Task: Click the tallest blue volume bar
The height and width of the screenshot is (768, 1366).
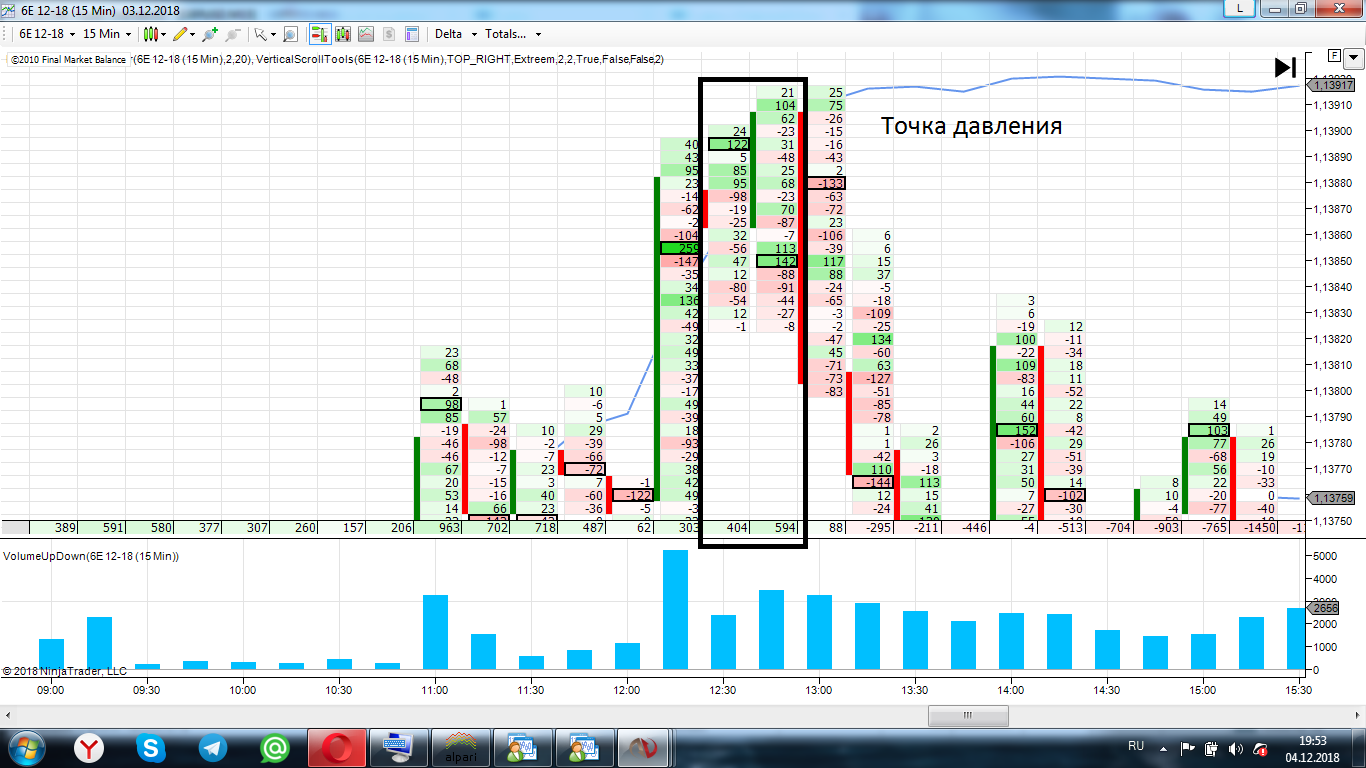Action: tap(675, 610)
